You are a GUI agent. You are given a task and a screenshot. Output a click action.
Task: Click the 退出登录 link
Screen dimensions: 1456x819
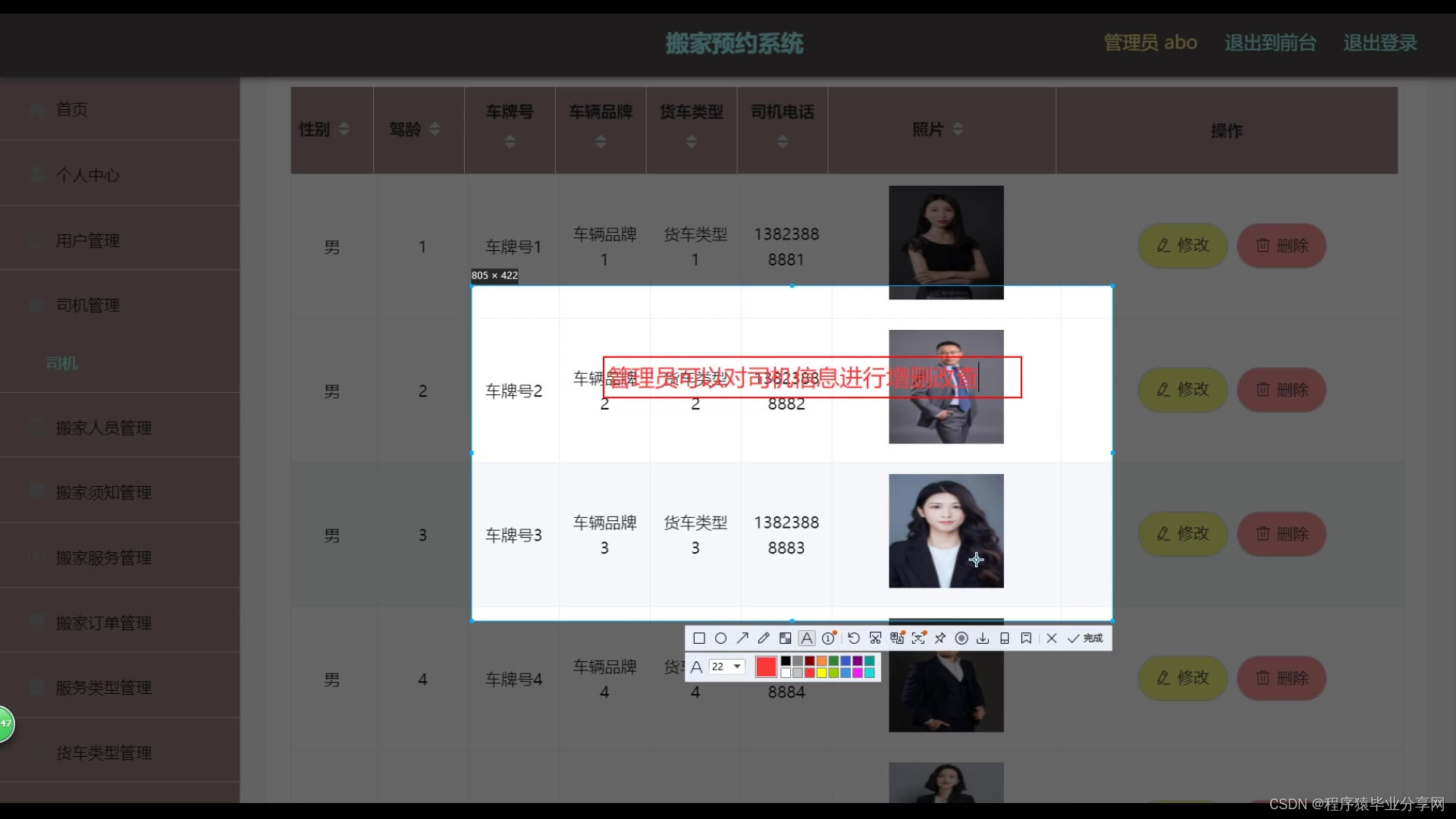click(x=1379, y=43)
